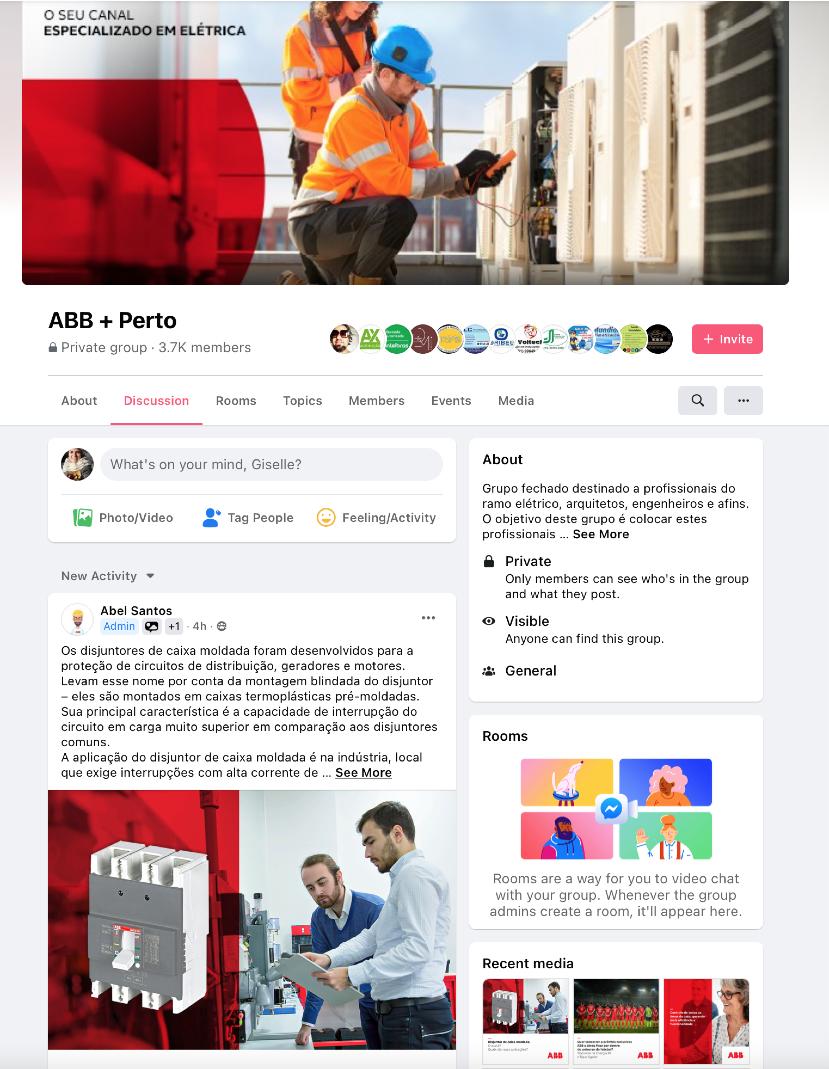Viewport: 829px width, 1069px height.
Task: Click the Photo/Video icon in composer
Action: click(x=82, y=517)
